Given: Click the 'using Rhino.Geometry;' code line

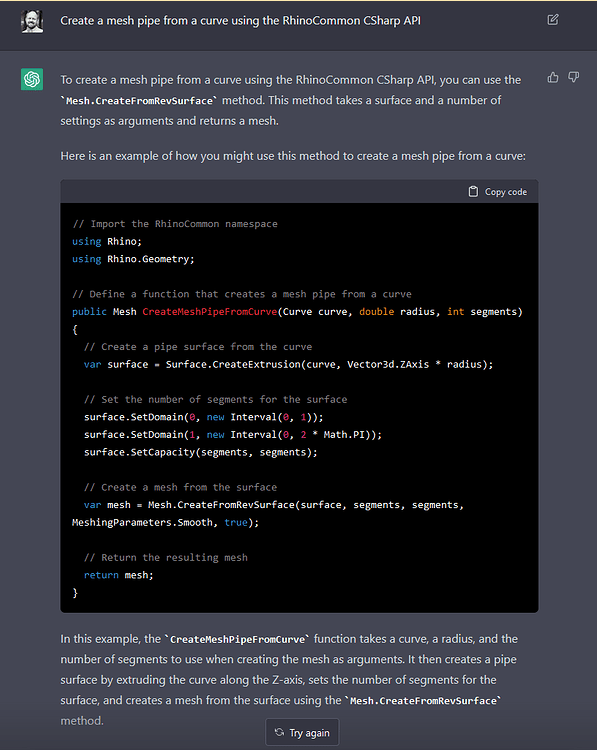Looking at the screenshot, I should pos(133,259).
